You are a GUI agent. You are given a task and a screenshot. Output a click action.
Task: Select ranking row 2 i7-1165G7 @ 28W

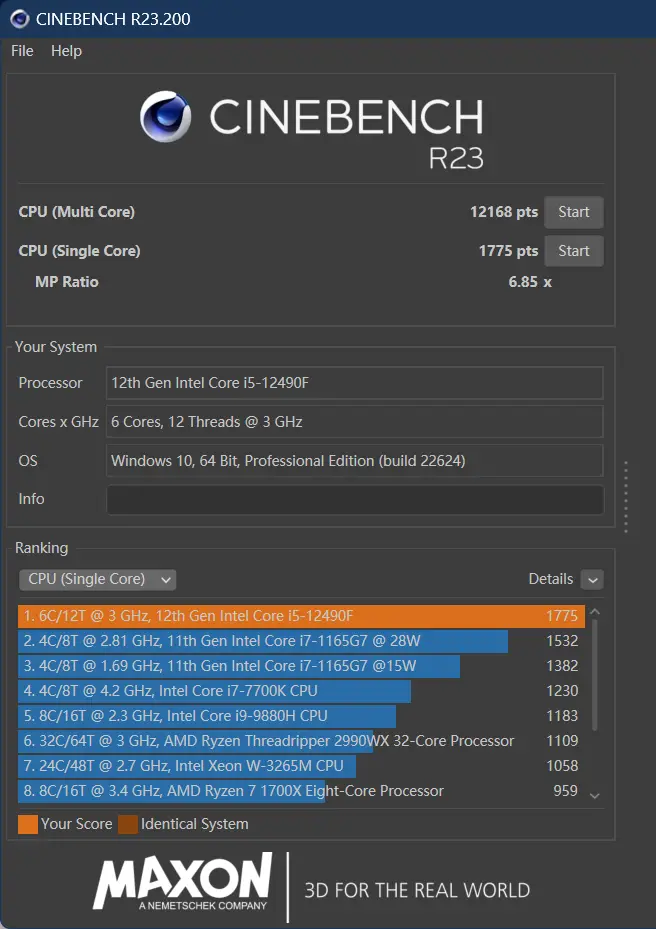coord(301,641)
